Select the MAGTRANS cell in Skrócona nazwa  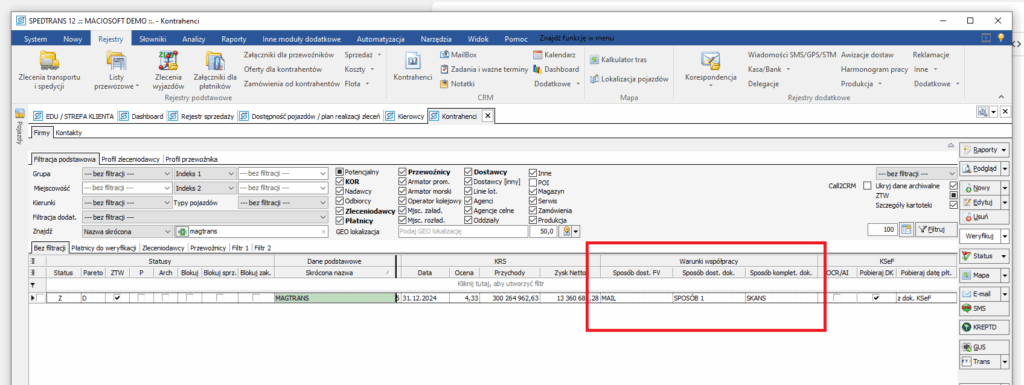tap(334, 298)
